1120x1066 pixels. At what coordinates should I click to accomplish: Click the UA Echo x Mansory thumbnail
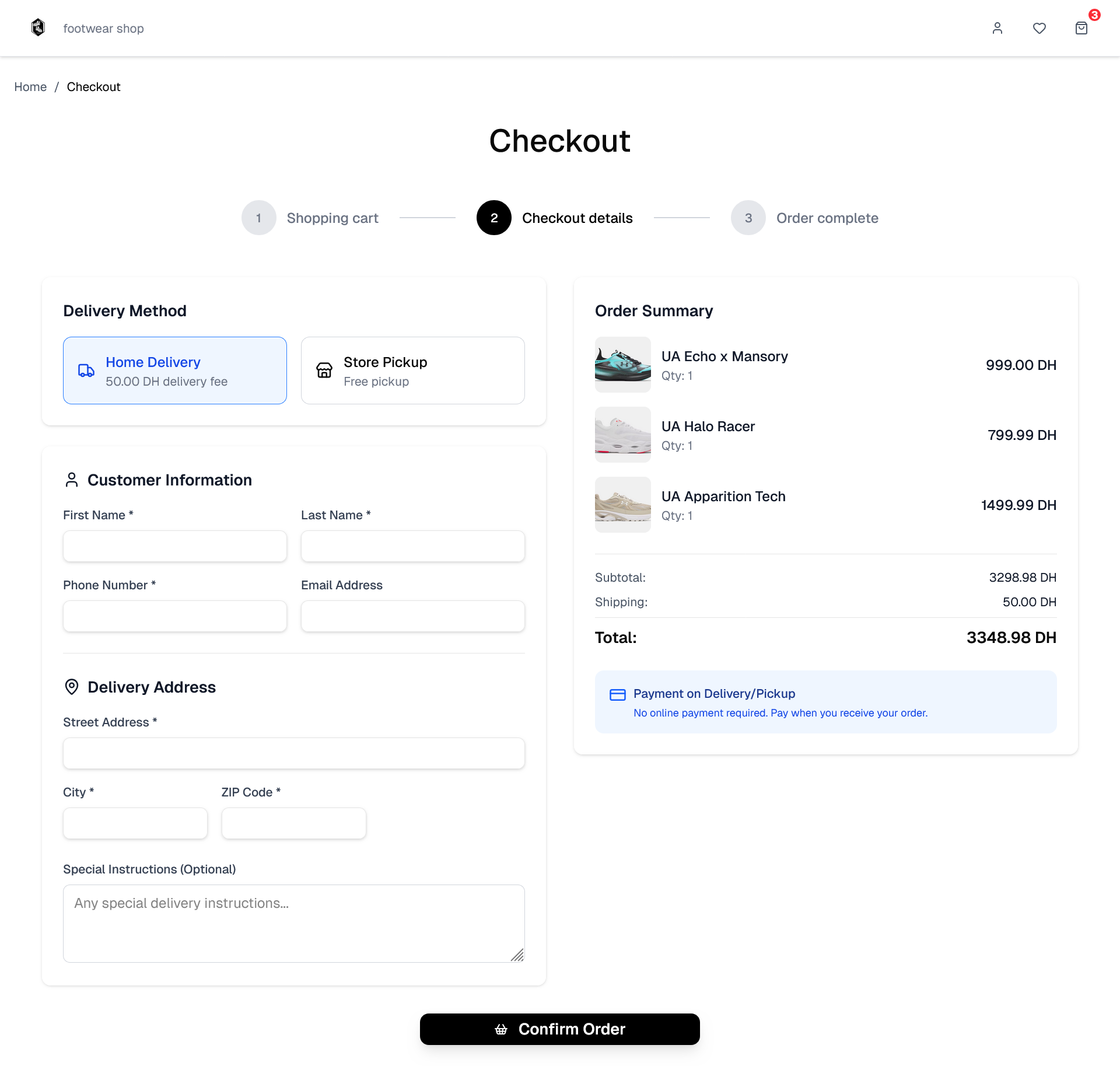click(622, 365)
